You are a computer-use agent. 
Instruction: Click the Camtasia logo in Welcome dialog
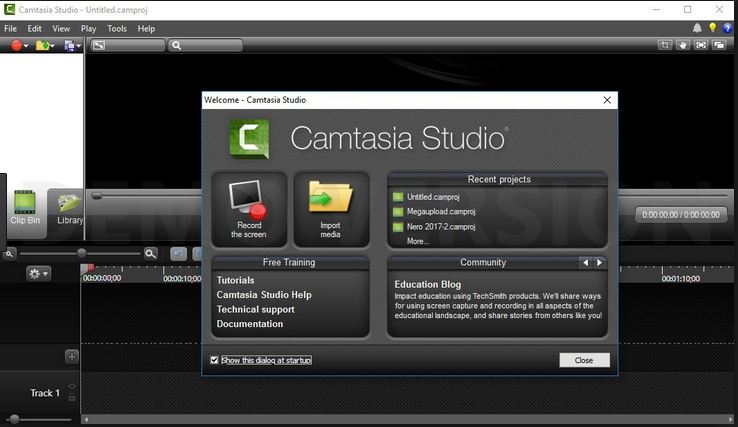point(249,138)
